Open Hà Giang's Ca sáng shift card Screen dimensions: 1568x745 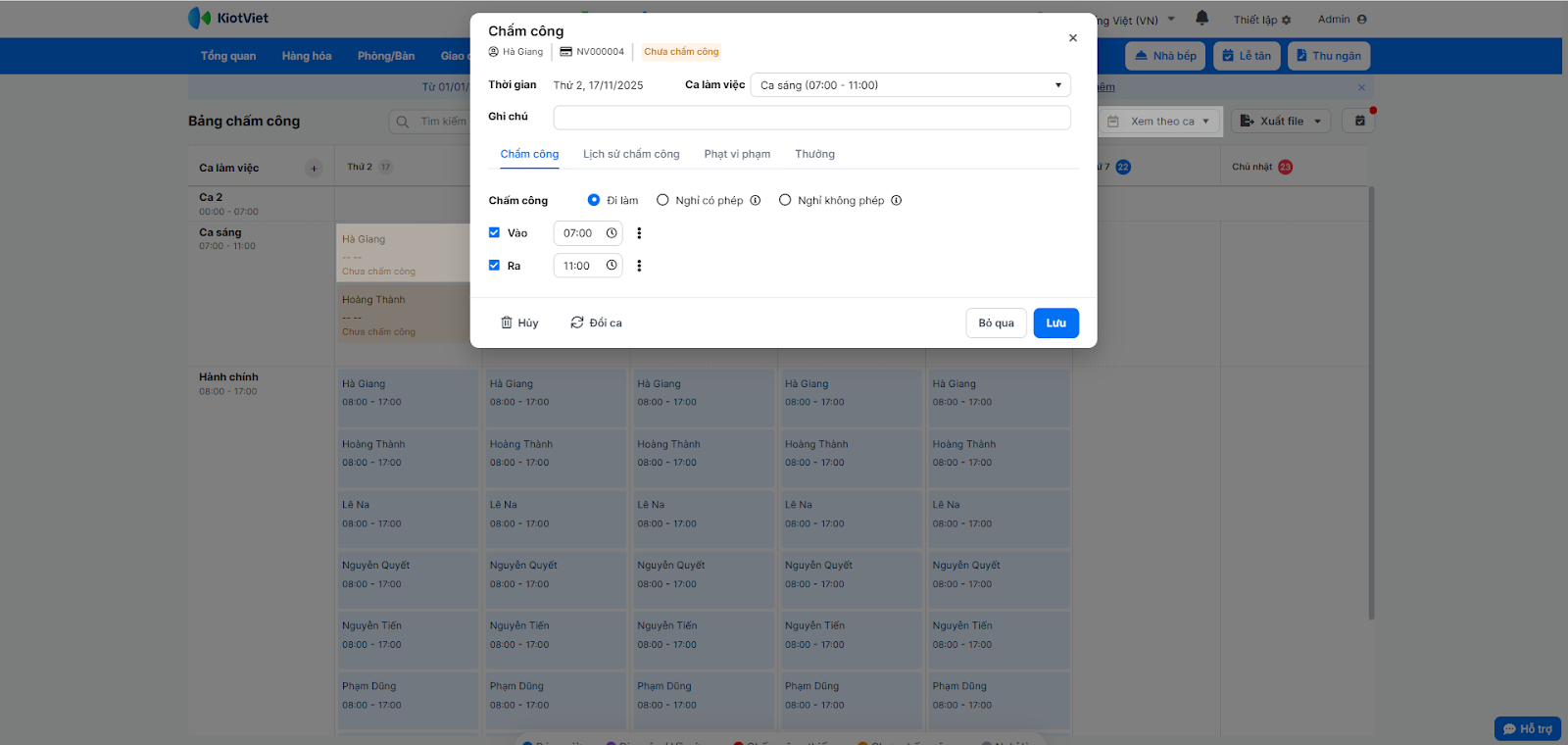(403, 253)
